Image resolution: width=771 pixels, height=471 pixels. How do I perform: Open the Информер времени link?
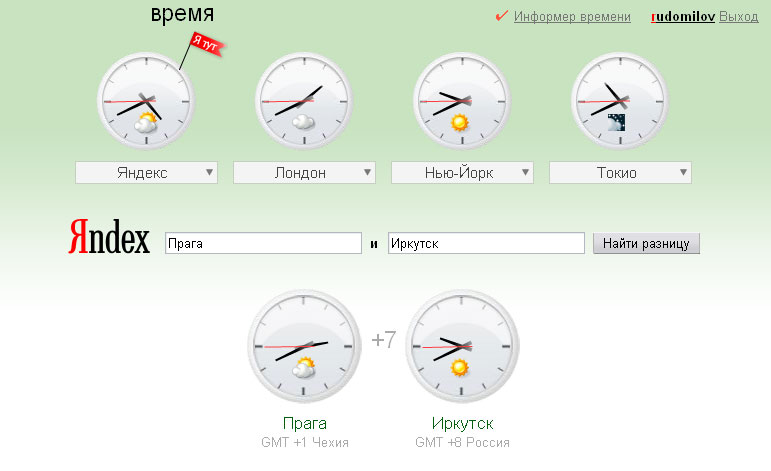[572, 17]
